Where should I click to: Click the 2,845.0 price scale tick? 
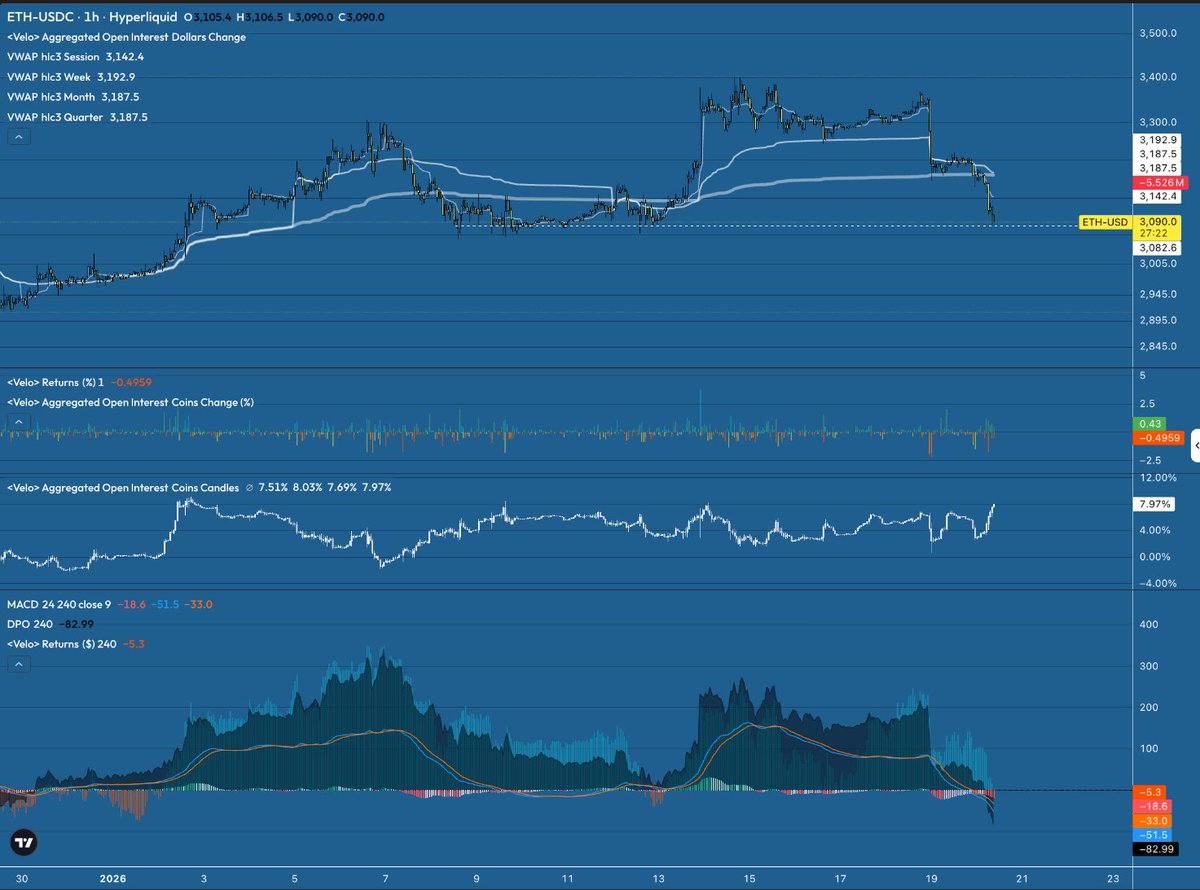click(x=1158, y=347)
